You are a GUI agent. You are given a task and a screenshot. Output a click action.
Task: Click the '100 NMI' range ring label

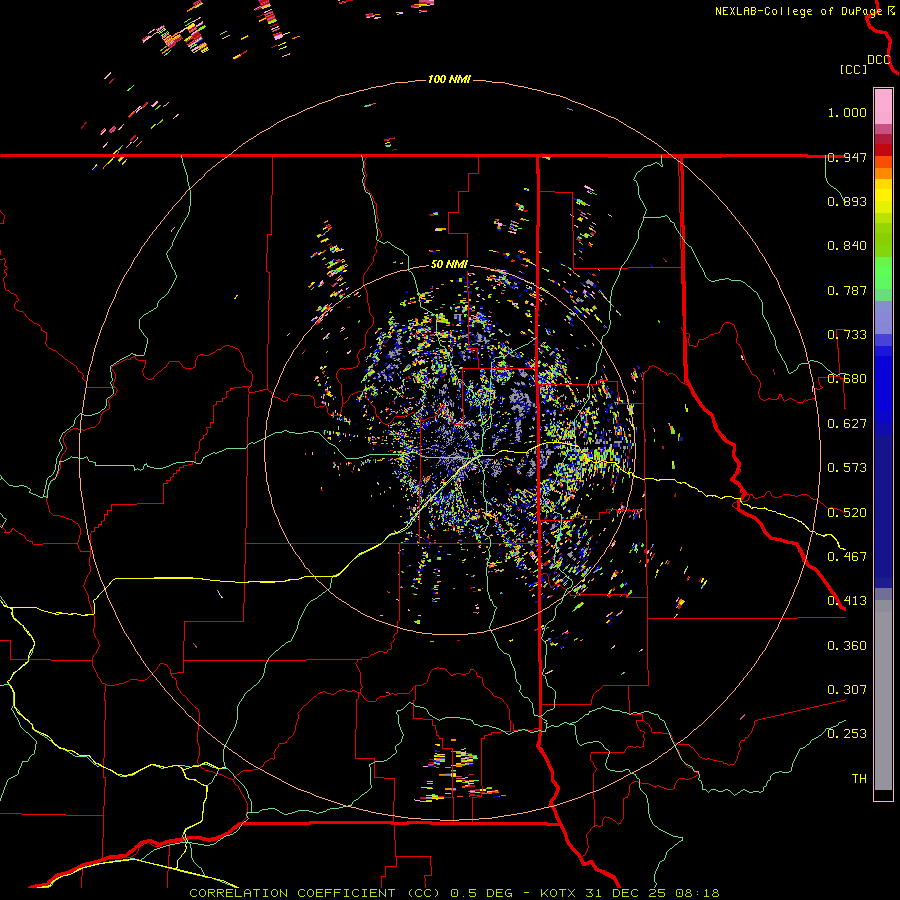tap(449, 79)
